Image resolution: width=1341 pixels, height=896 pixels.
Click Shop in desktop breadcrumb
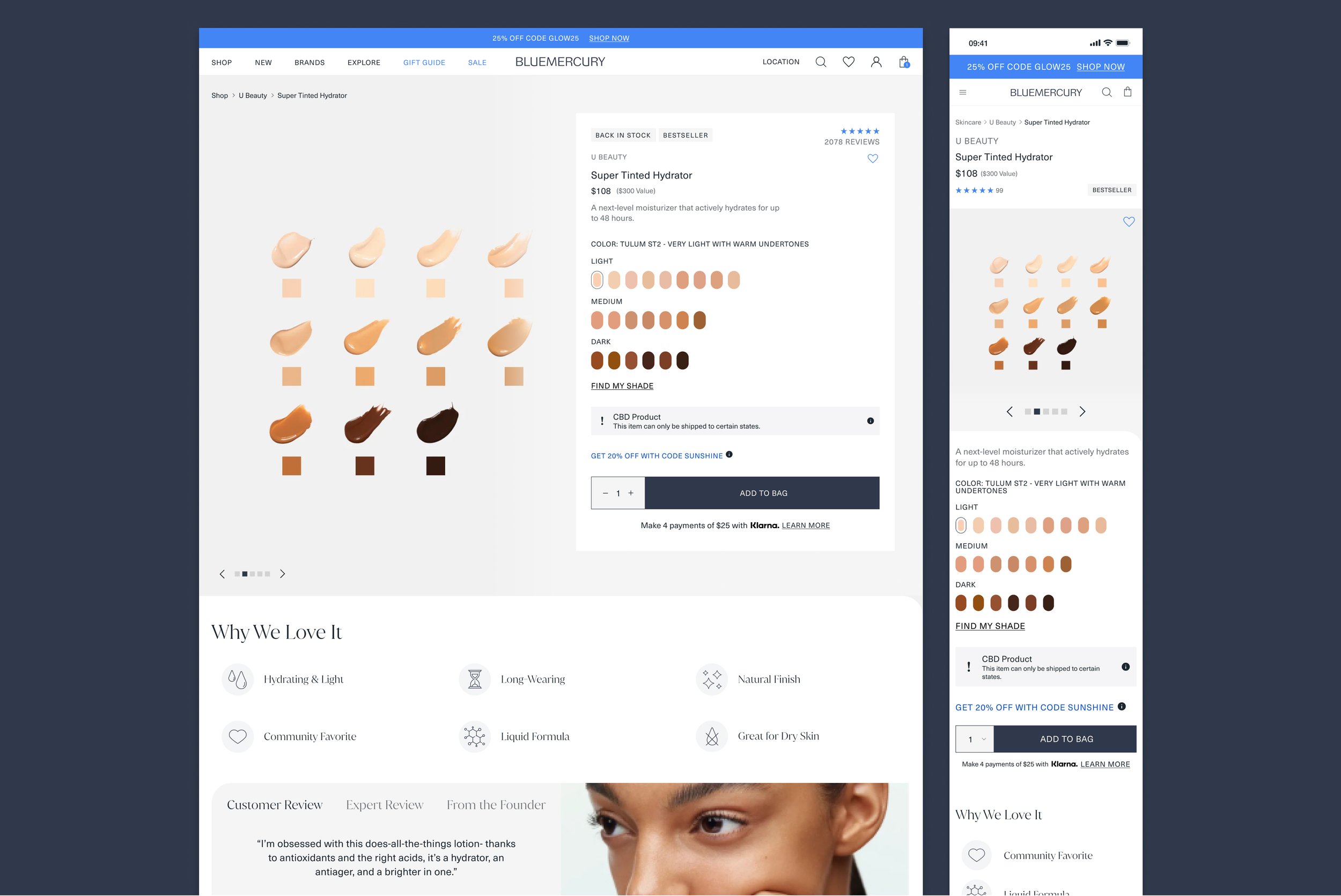(x=219, y=95)
